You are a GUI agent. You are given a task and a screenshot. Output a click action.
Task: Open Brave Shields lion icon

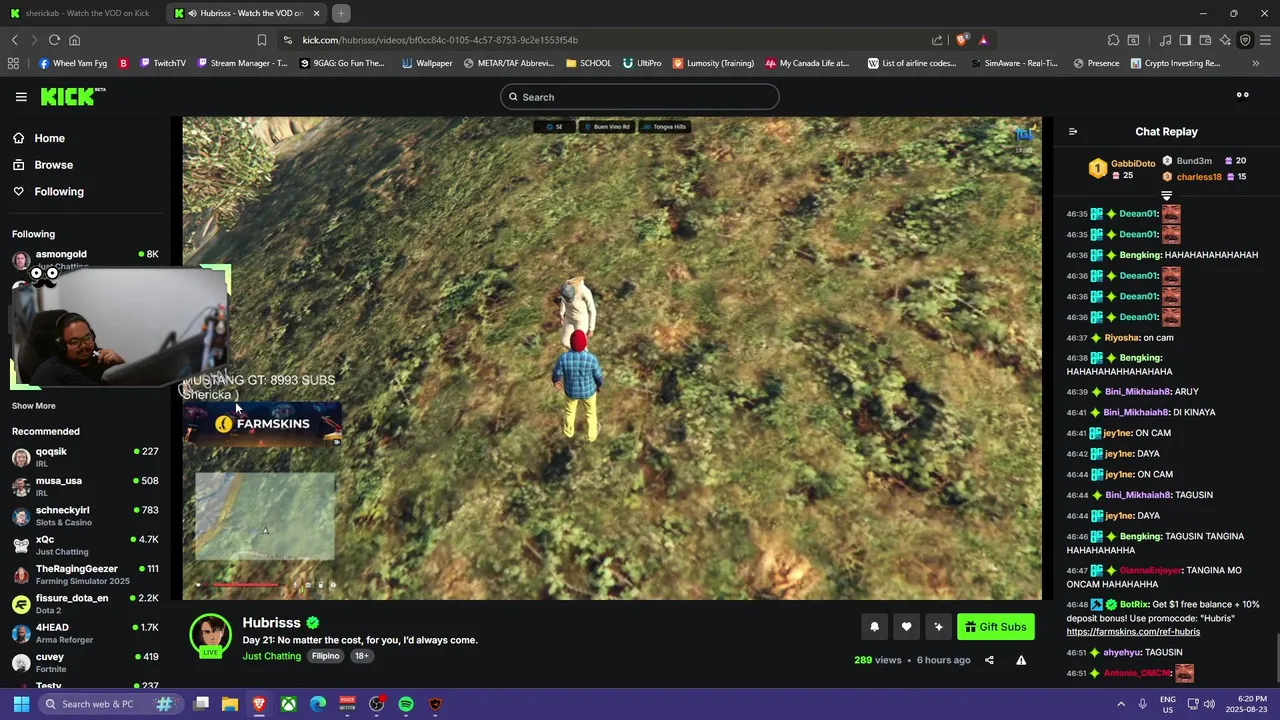pyautogui.click(x=962, y=40)
